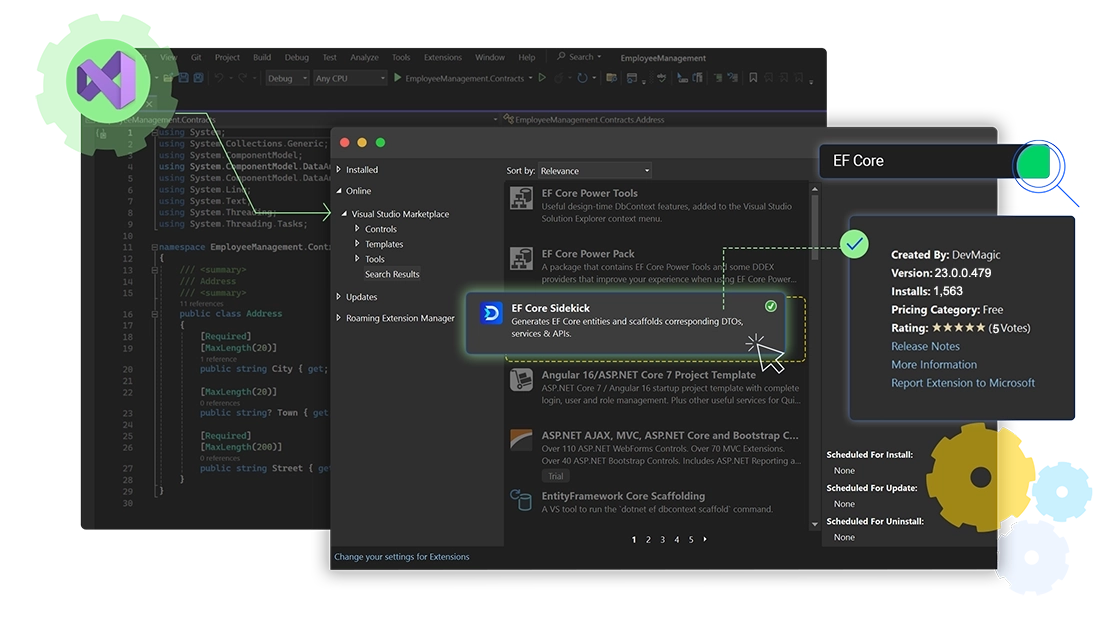Expand the Tools category in Marketplace tree
Image resolution: width=1107 pixels, height=623 pixels.
point(357,259)
